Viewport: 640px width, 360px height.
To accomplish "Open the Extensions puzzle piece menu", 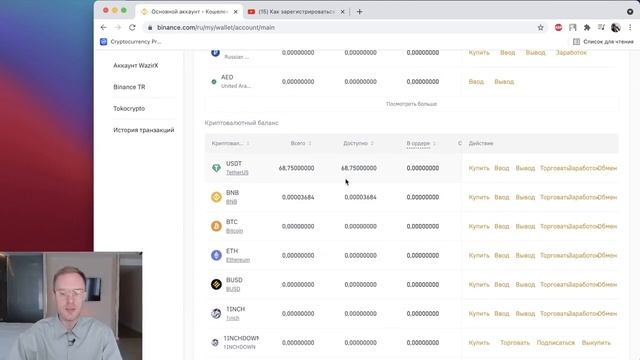I will 587,27.
